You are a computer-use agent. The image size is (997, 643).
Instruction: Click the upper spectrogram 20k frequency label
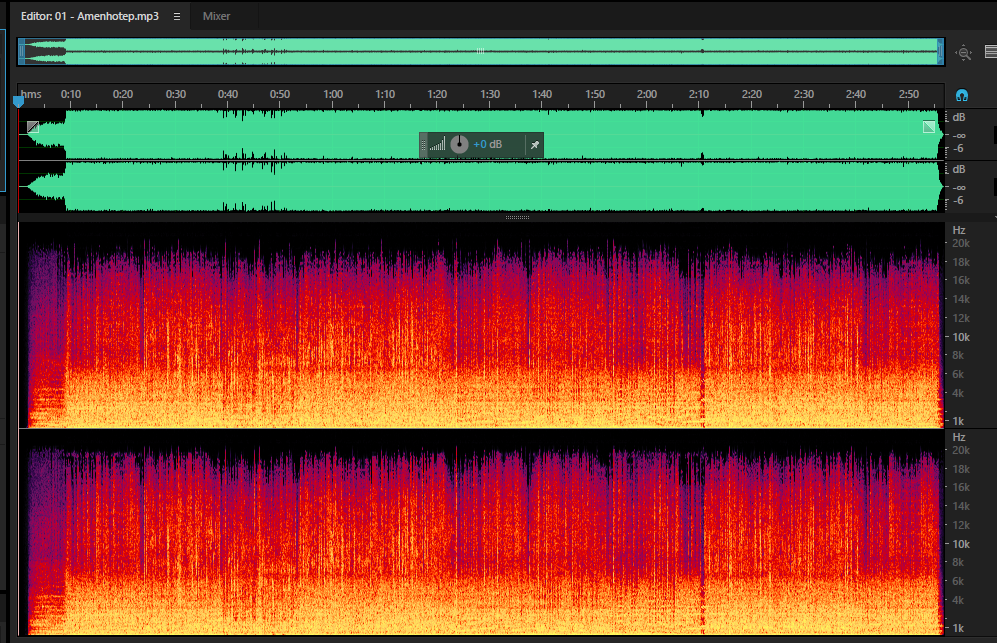961,244
